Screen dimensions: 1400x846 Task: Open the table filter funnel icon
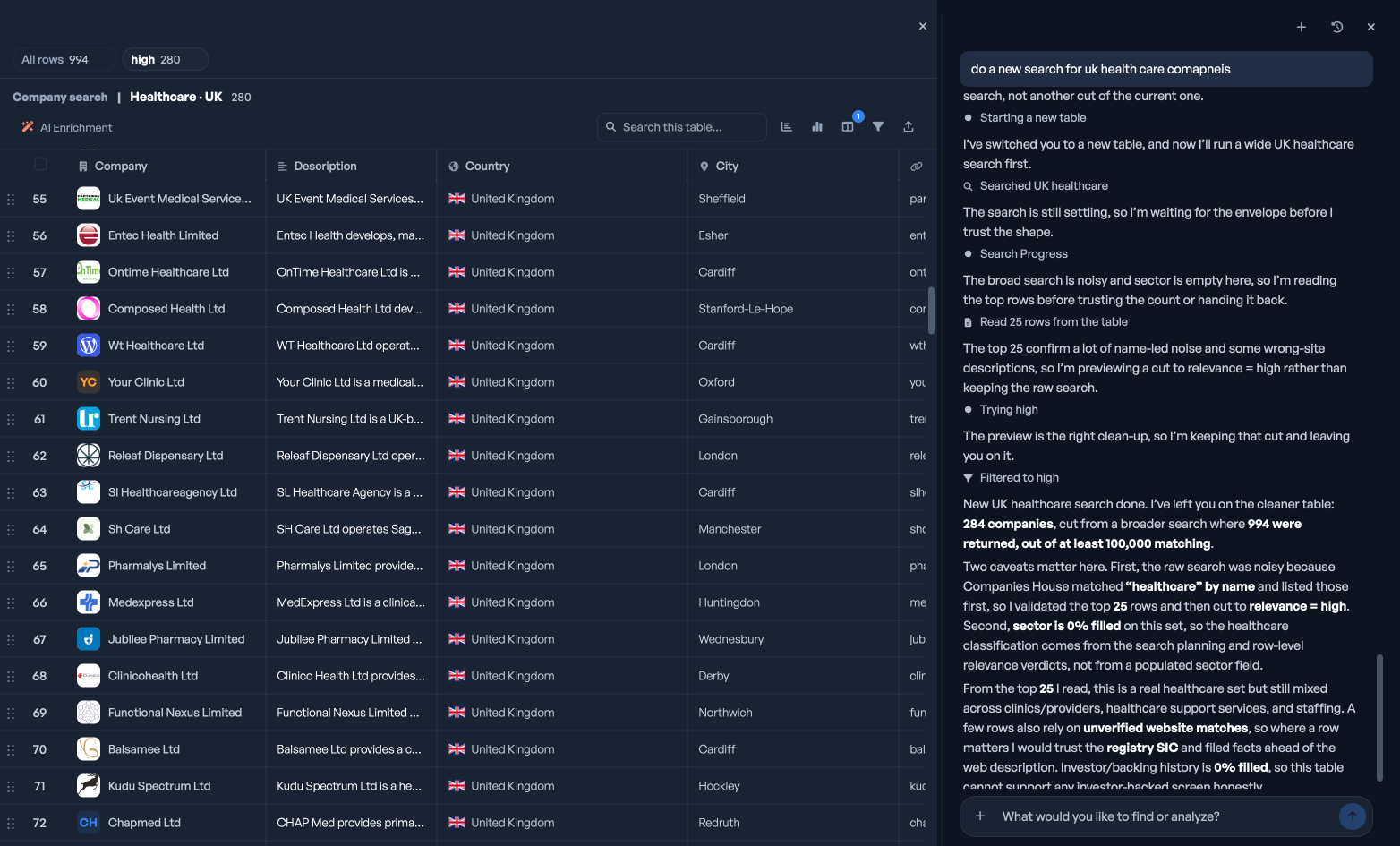[878, 127]
